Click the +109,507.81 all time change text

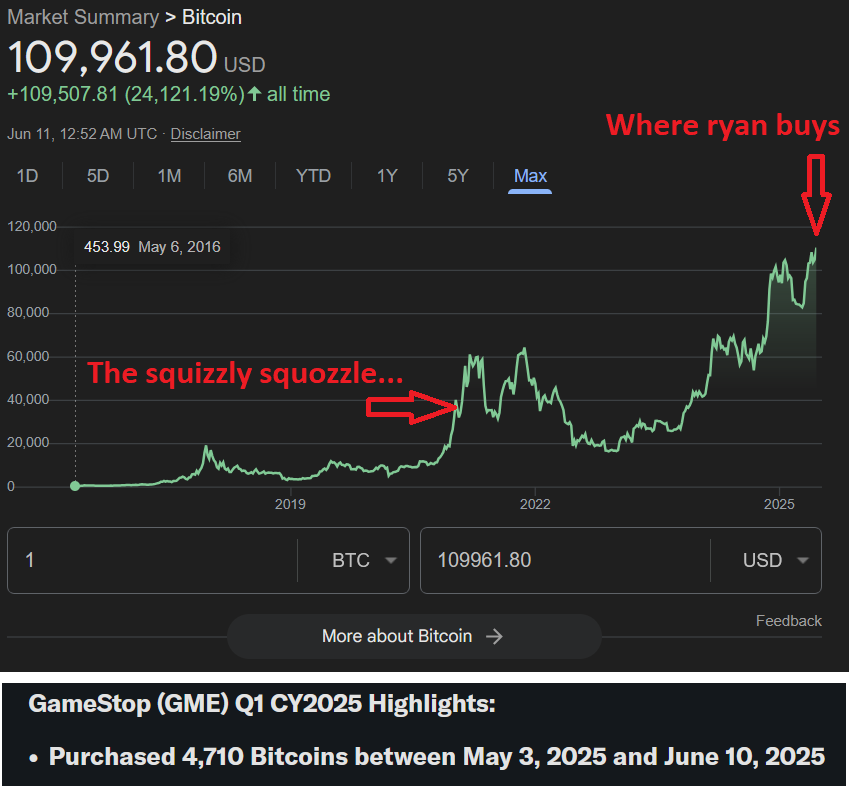tap(168, 94)
